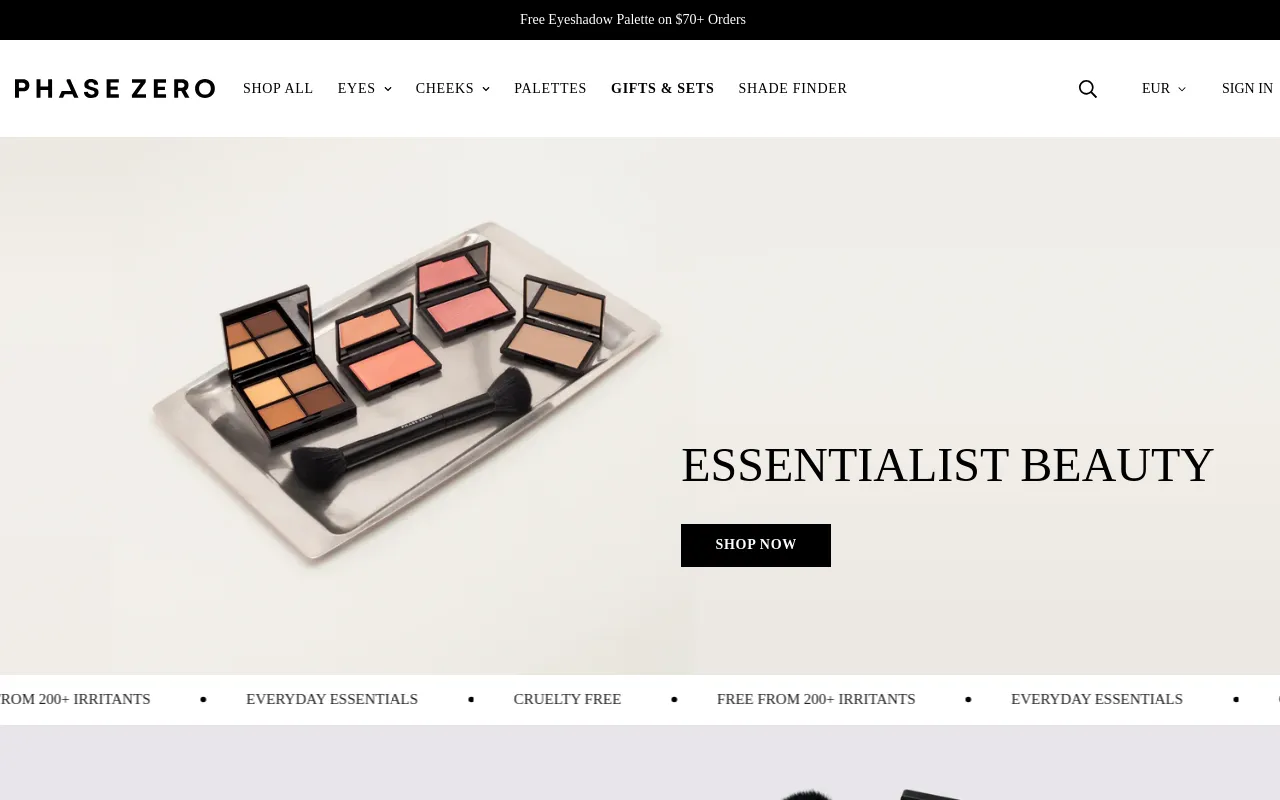This screenshot has height=800, width=1280.
Task: Go to Palettes in navigation
Action: click(550, 89)
